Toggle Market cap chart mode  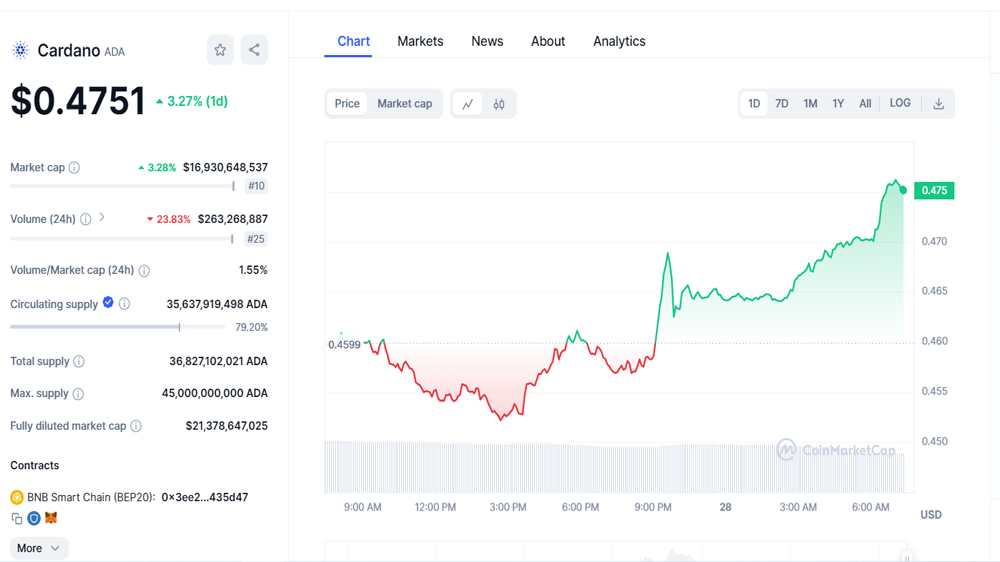pyautogui.click(x=404, y=104)
